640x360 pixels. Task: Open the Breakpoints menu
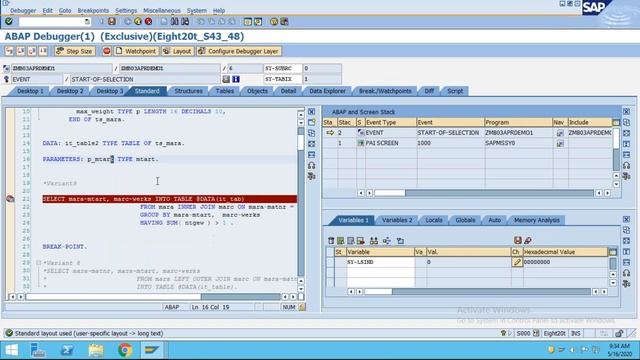(93, 11)
